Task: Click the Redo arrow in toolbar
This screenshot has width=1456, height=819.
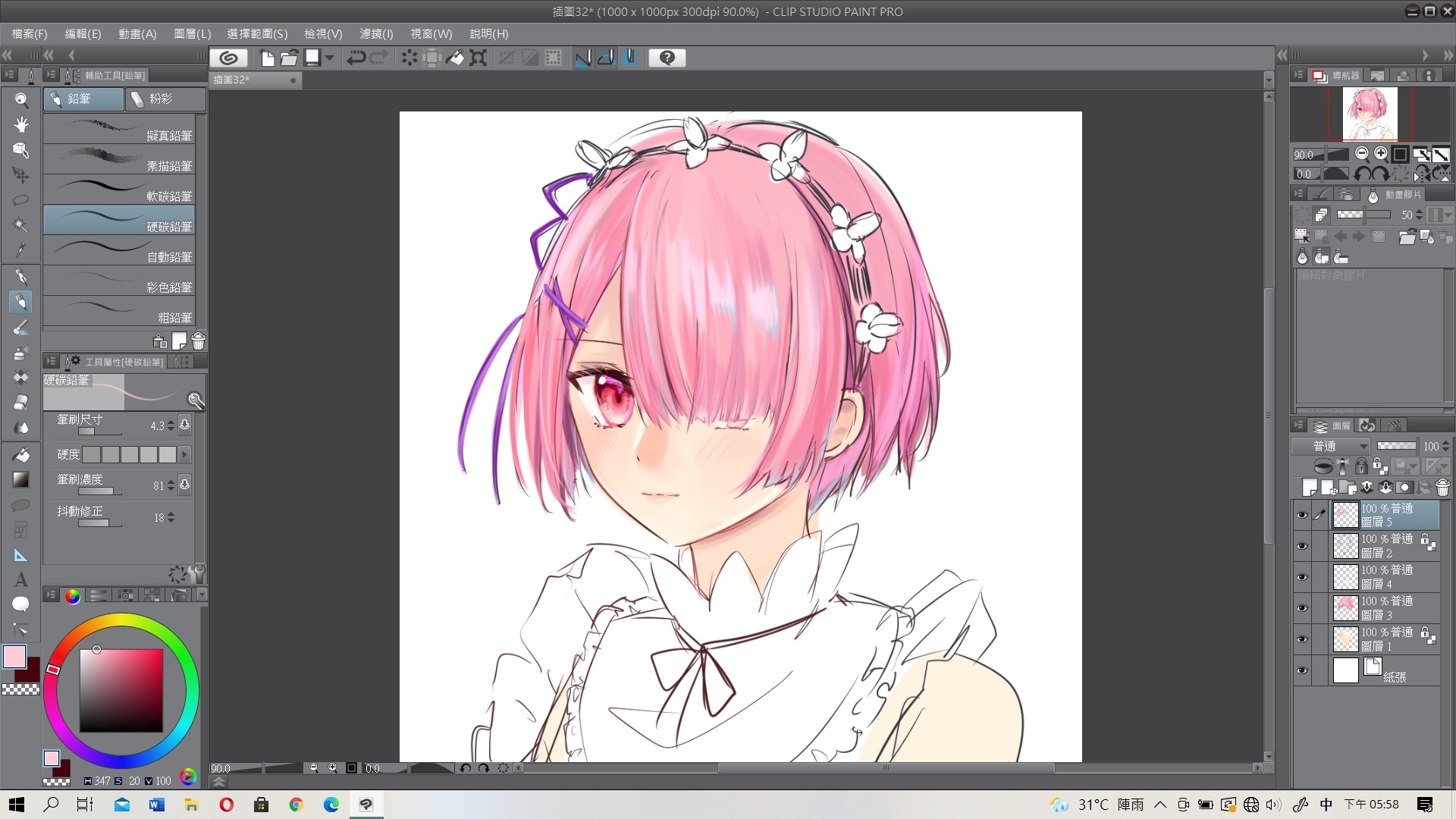Action: pos(378,58)
